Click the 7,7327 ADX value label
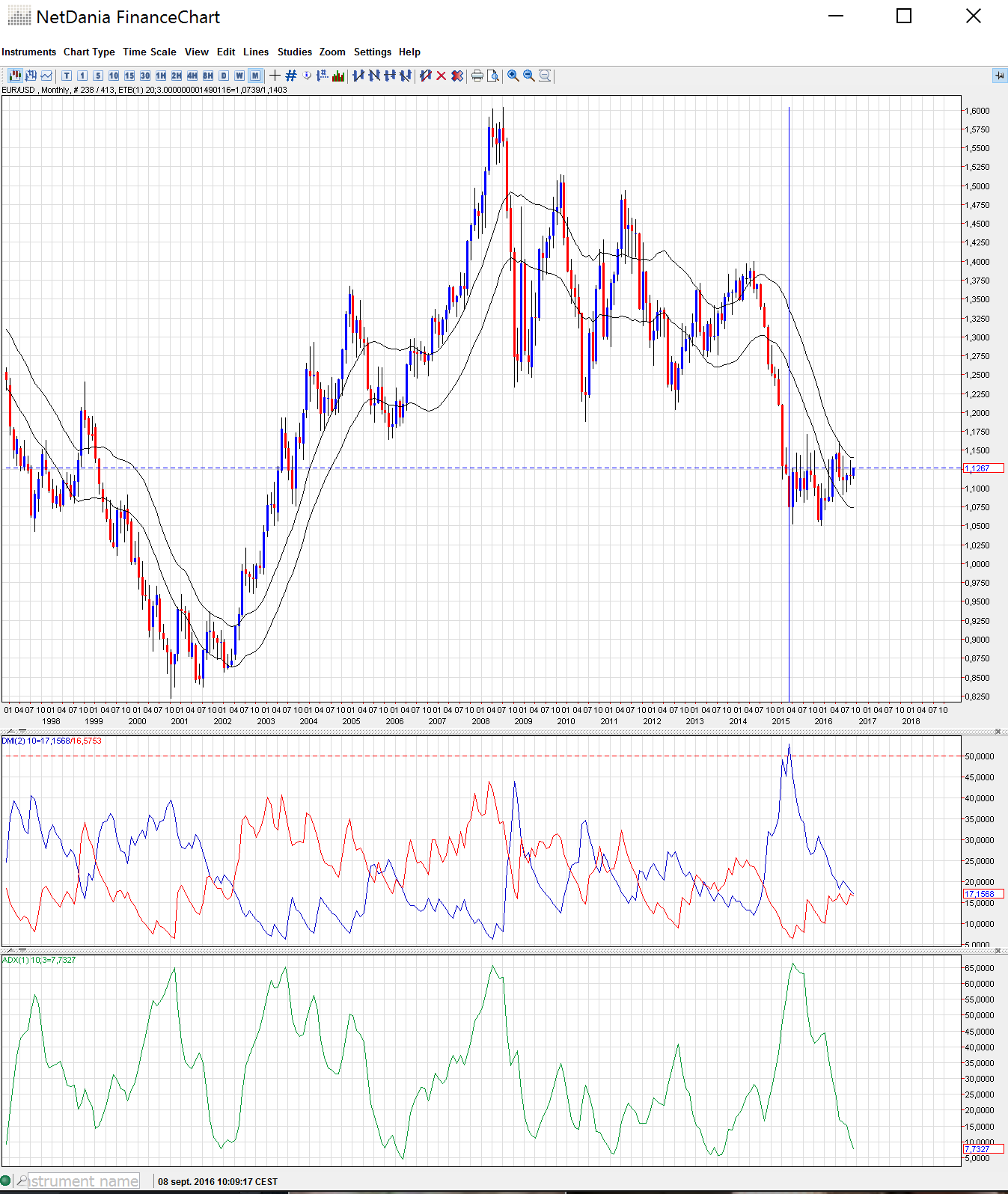1008x1194 pixels. click(x=983, y=1149)
